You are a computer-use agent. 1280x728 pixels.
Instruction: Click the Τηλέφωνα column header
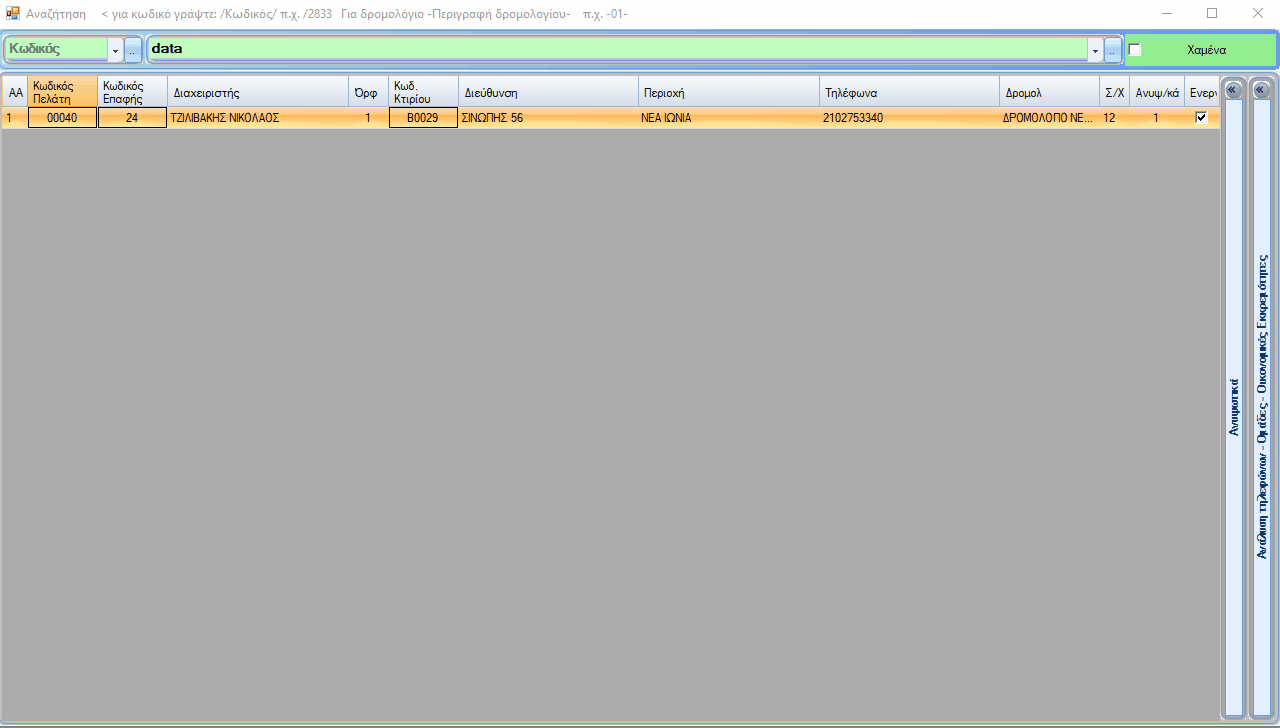pyautogui.click(x=908, y=92)
